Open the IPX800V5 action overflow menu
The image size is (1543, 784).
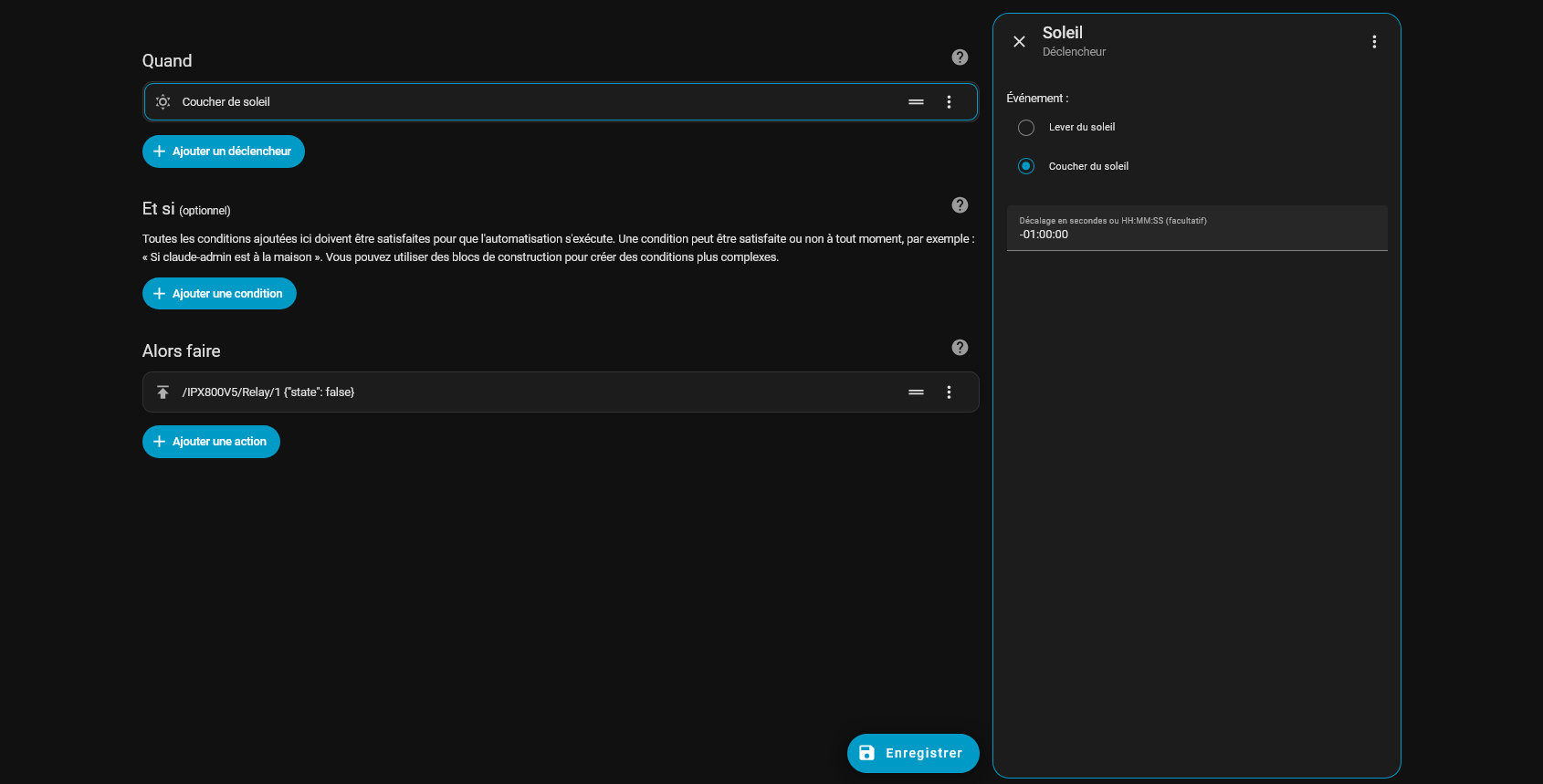[949, 392]
